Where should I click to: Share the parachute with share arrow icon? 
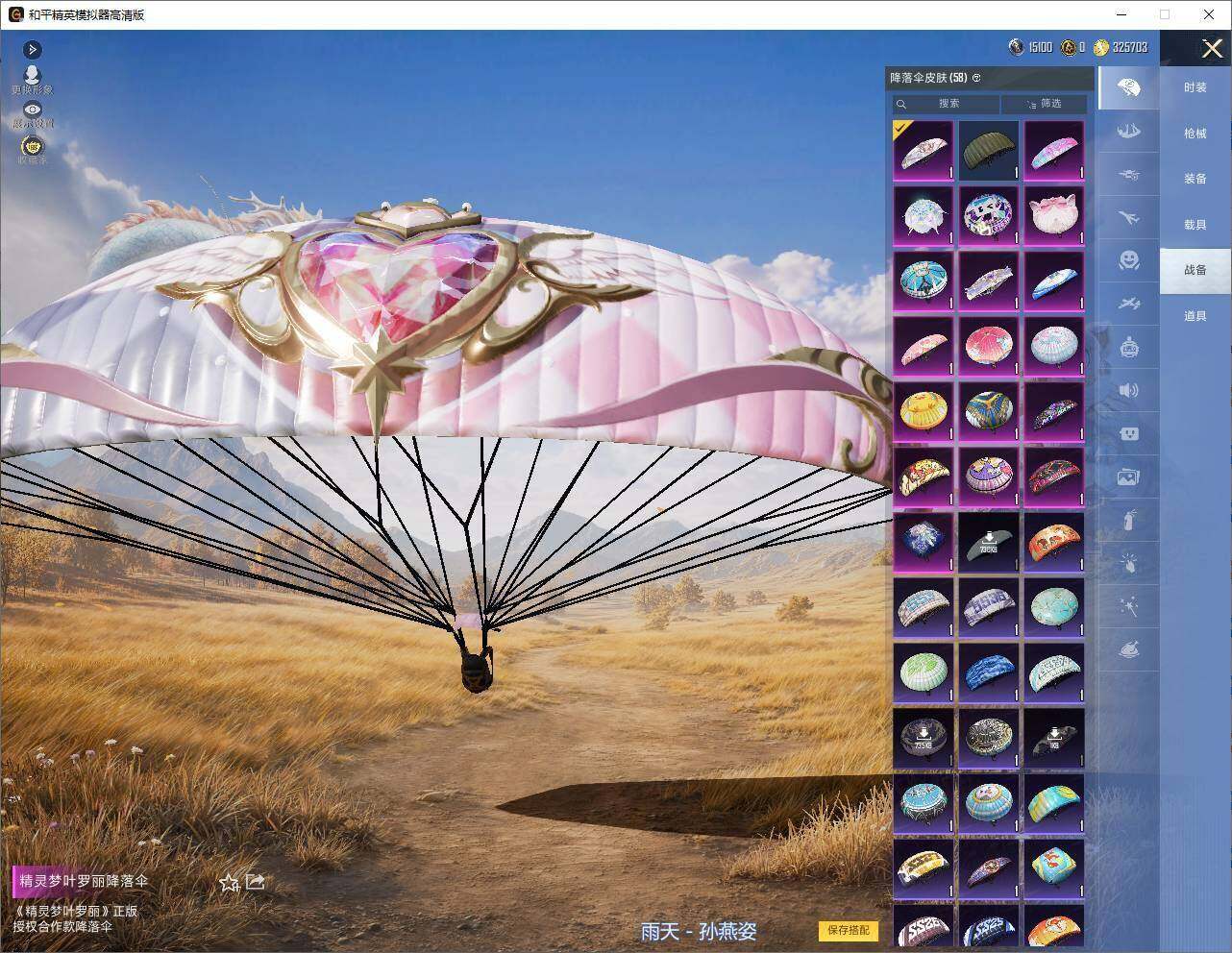click(256, 881)
